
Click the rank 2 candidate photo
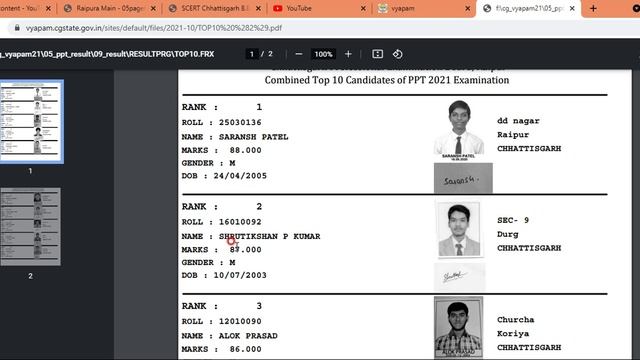click(x=459, y=229)
